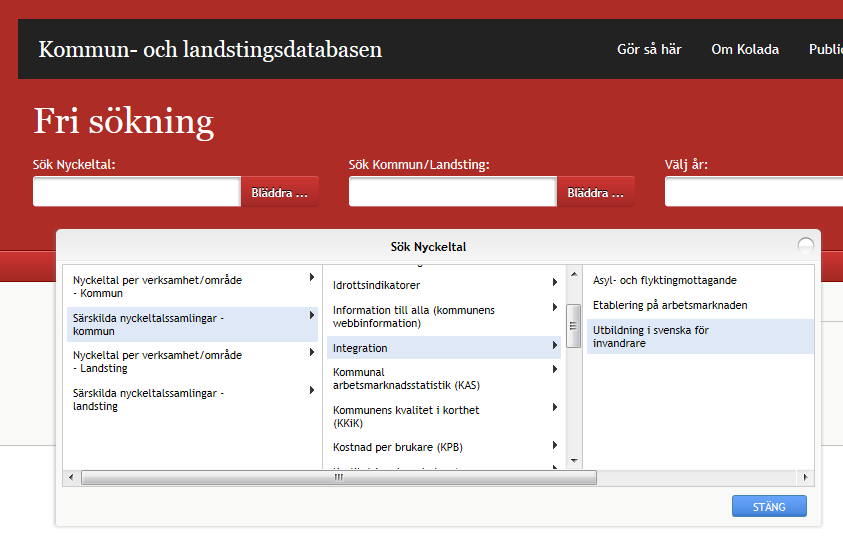
Task: Select Information till alla (kommunens webbinformation)
Action: click(444, 316)
